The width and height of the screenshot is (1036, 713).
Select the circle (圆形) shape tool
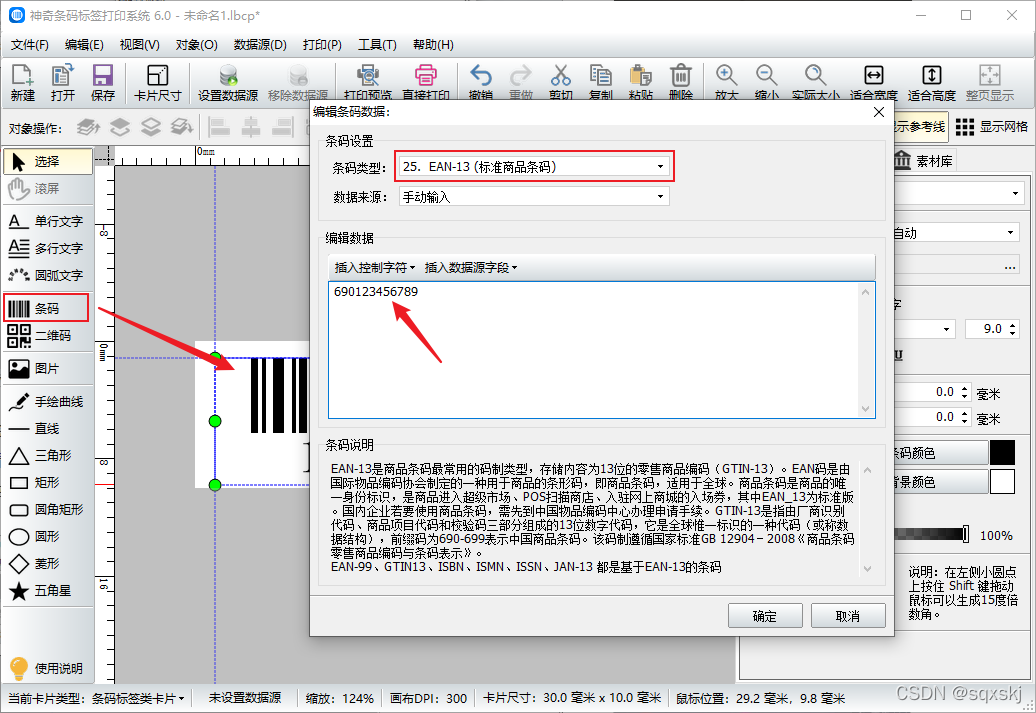pos(48,537)
